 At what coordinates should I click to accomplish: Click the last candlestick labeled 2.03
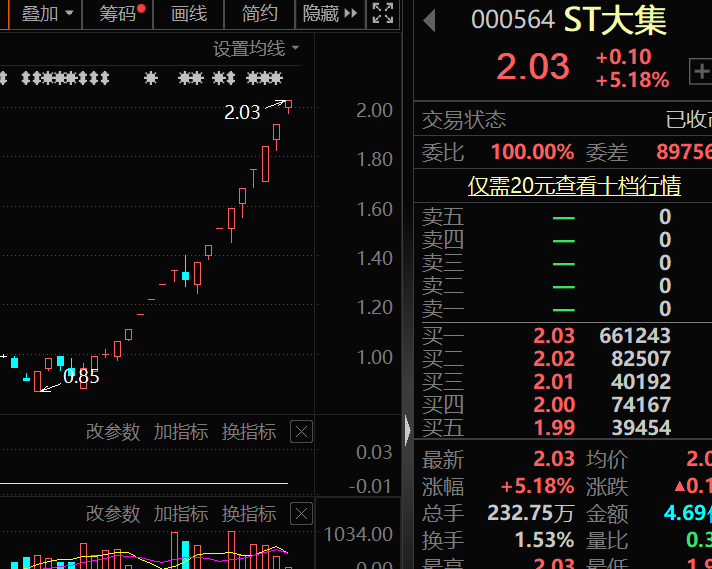click(288, 105)
